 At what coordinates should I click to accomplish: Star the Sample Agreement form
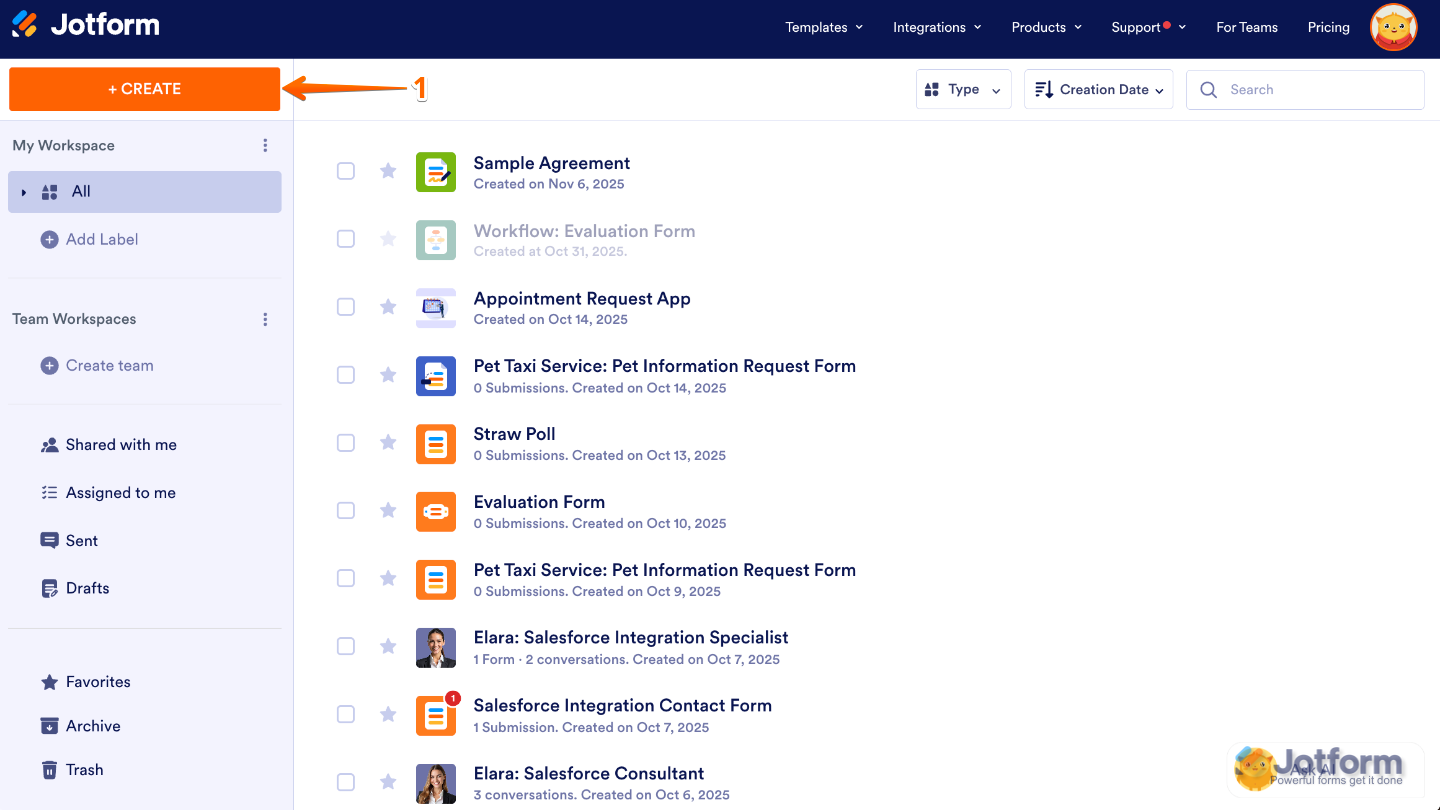387,171
